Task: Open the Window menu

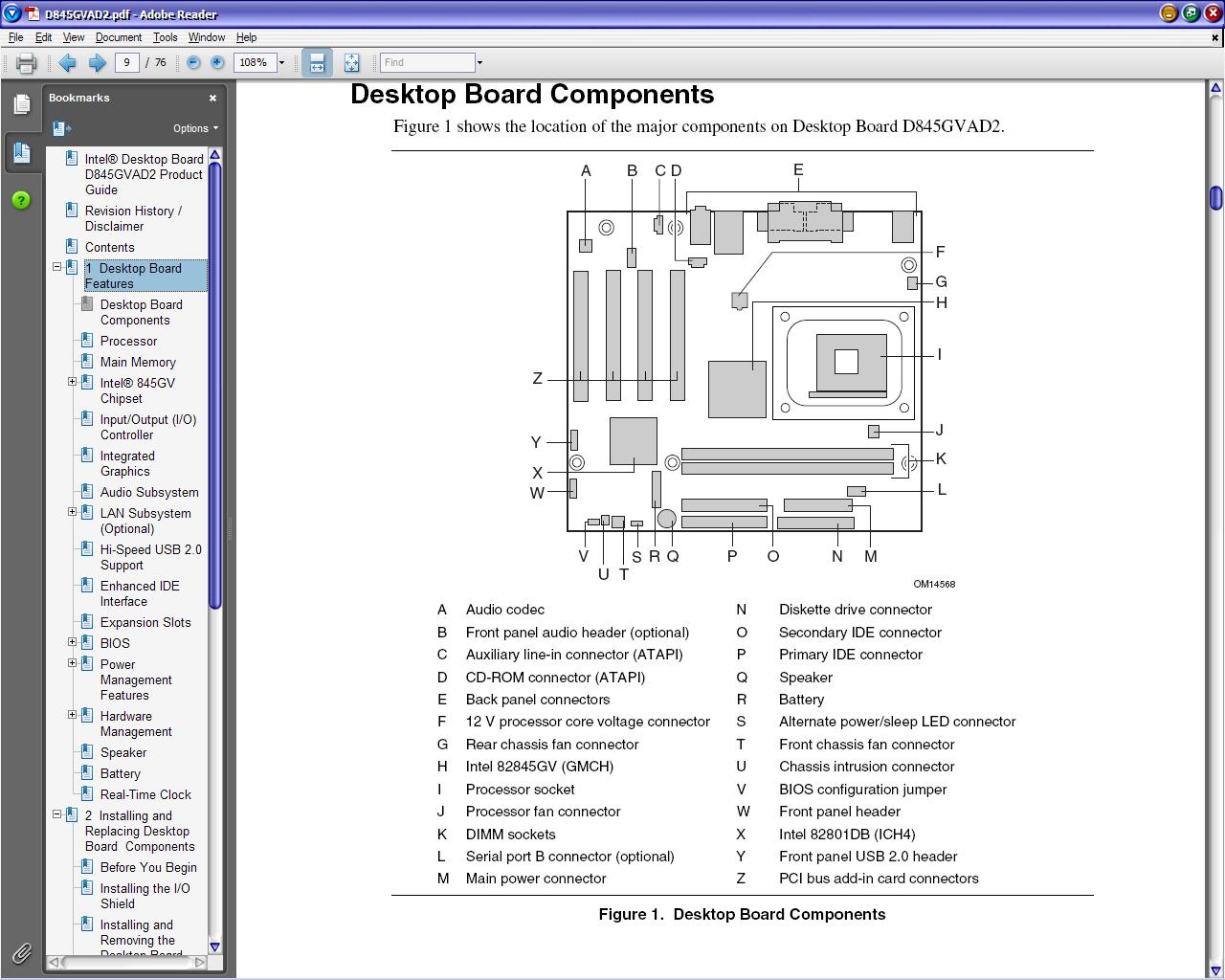Action: click(x=207, y=37)
